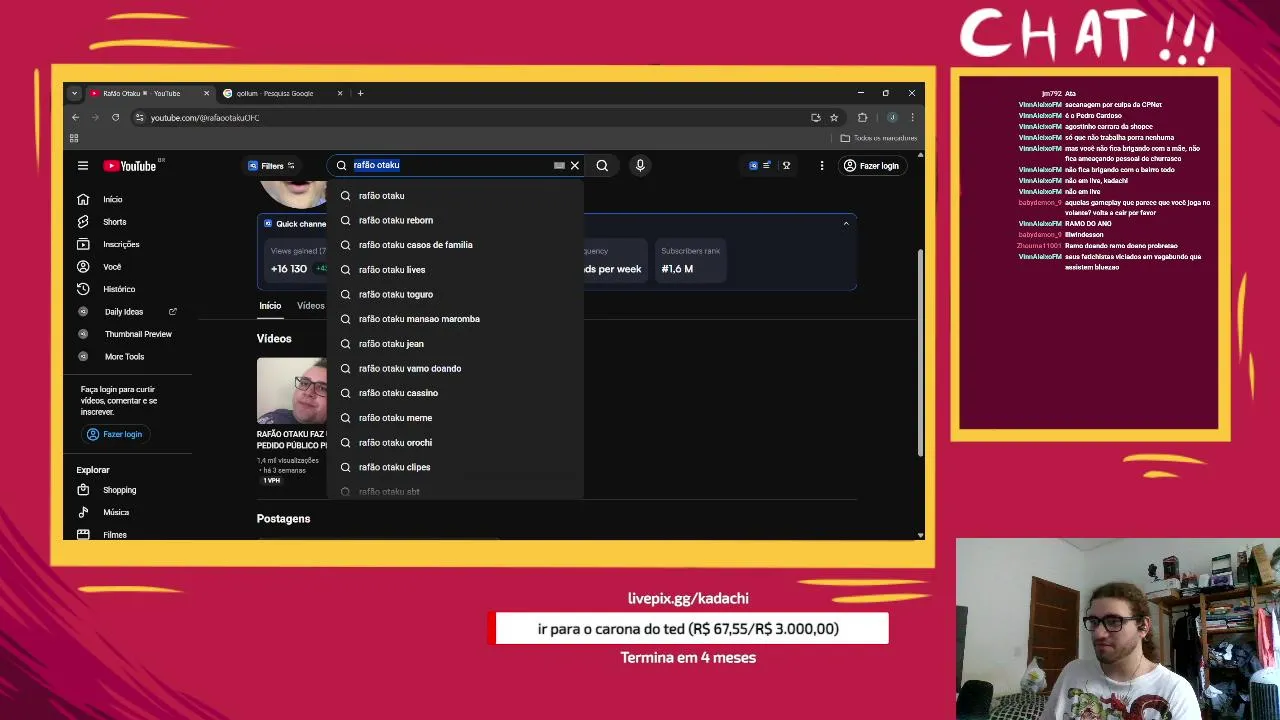Choose suggestion "rafão otaku clipes"

click(x=455, y=467)
